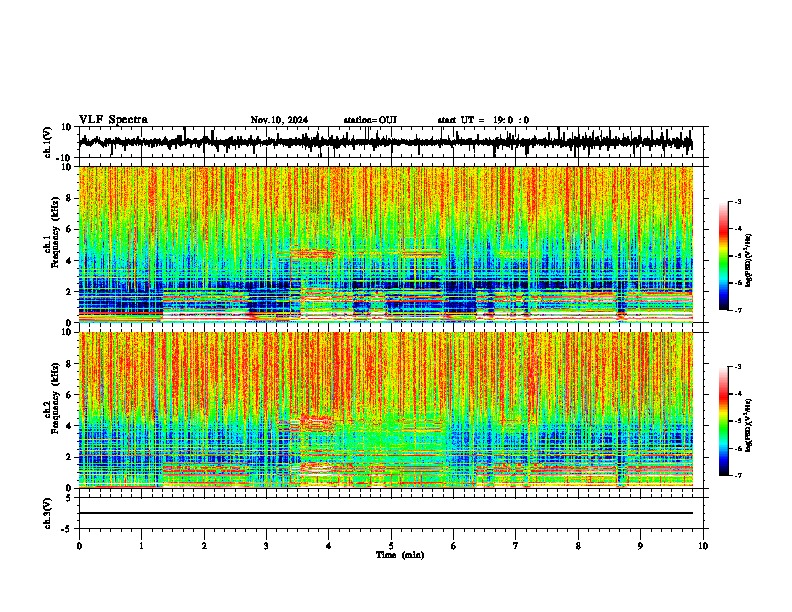The width and height of the screenshot is (792, 612).
Task: Click the "1" tick on the Time axis
Action: point(141,546)
